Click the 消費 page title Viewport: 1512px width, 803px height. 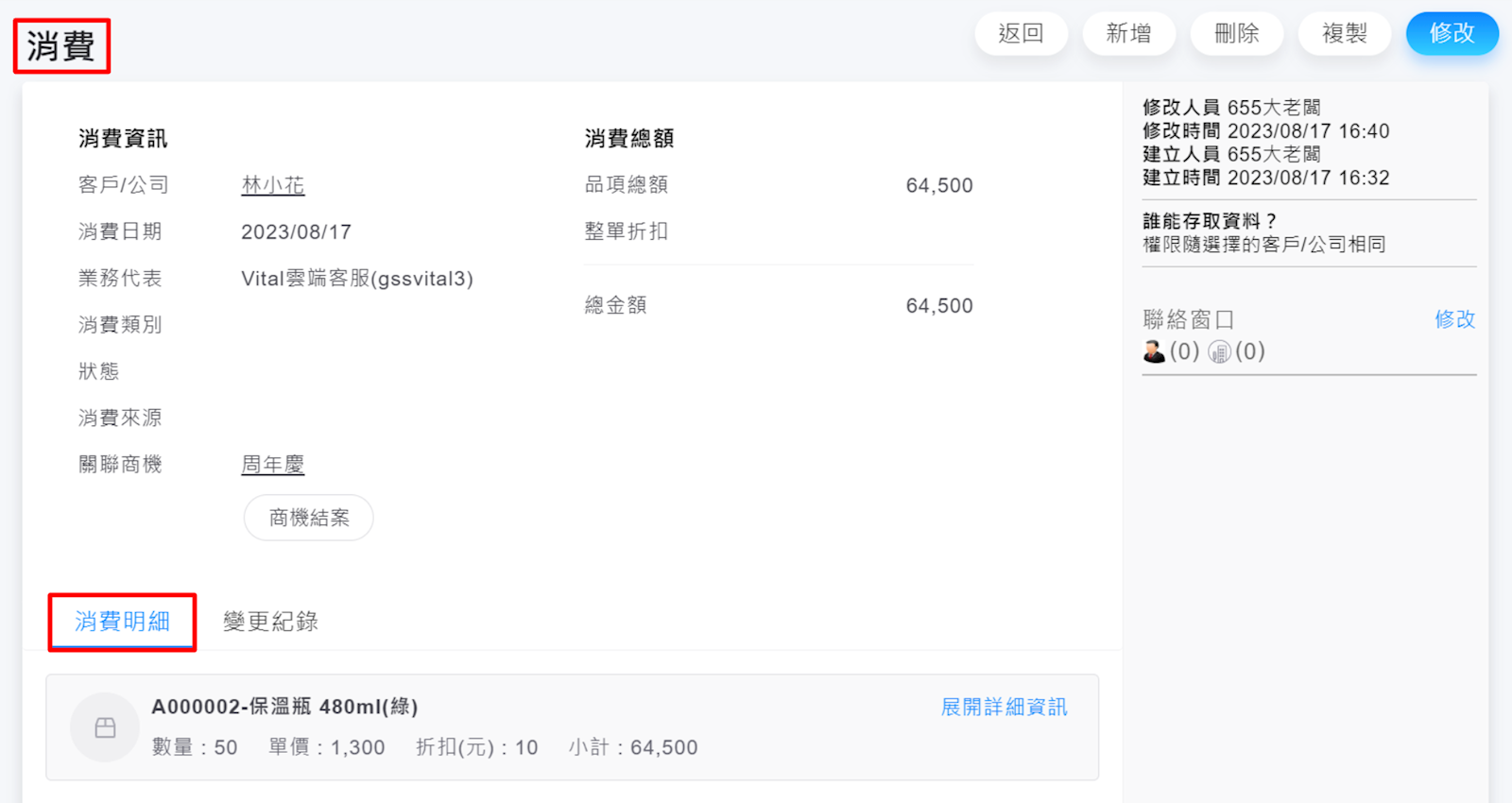coord(61,46)
